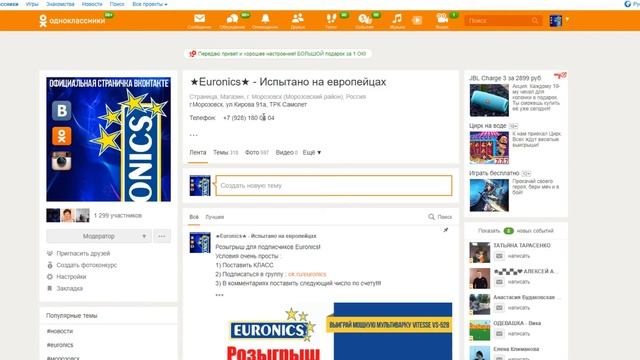Image resolution: width=640 pixels, height=360 pixels.
Task: Expand the profile avatar dropdown arrow
Action: [567, 19]
